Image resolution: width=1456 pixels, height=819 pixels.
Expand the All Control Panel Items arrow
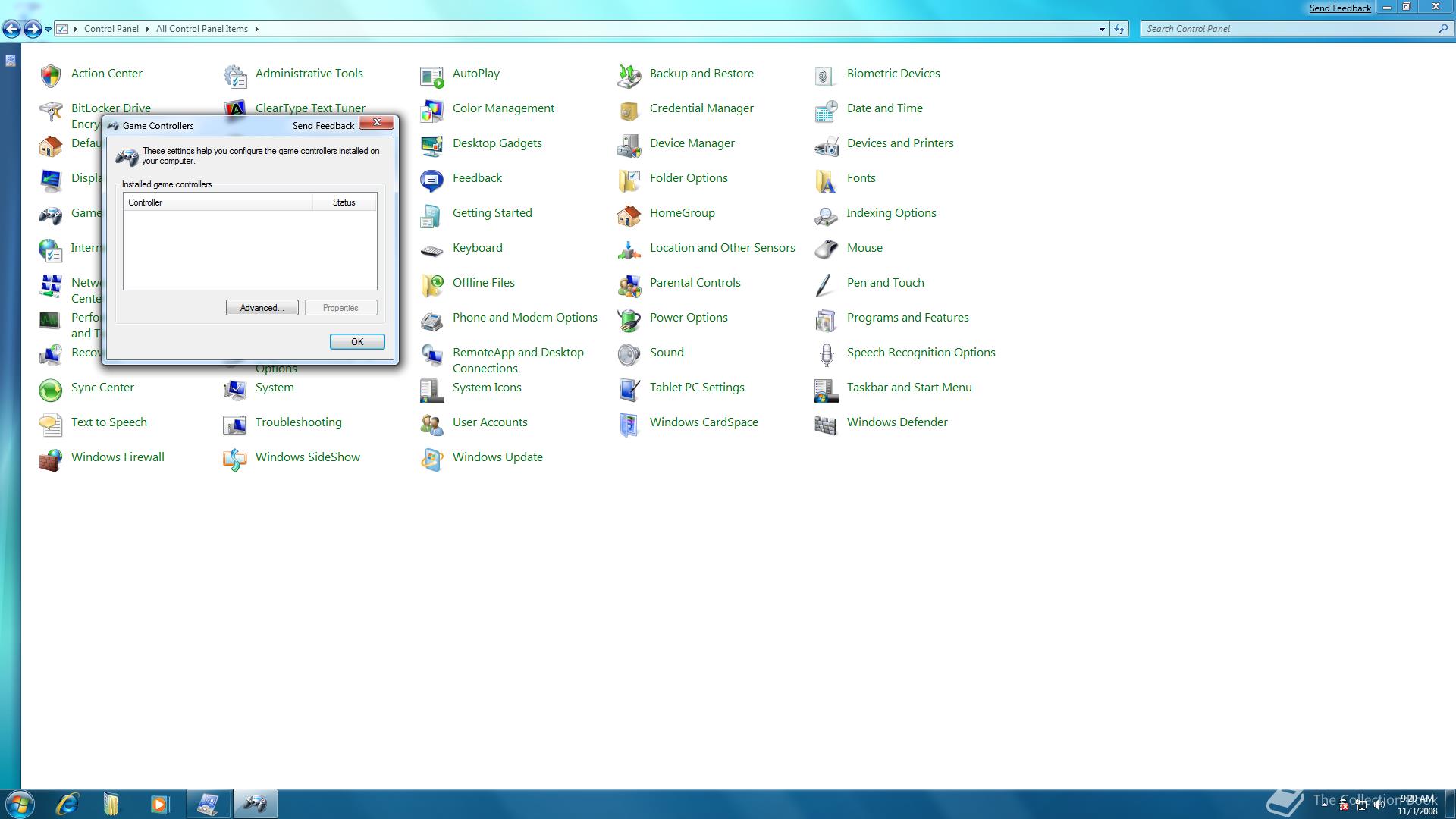click(256, 29)
